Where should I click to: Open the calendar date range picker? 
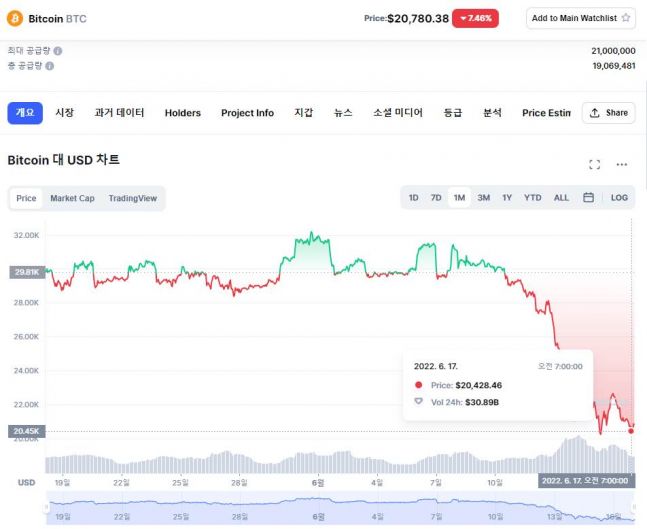click(589, 198)
